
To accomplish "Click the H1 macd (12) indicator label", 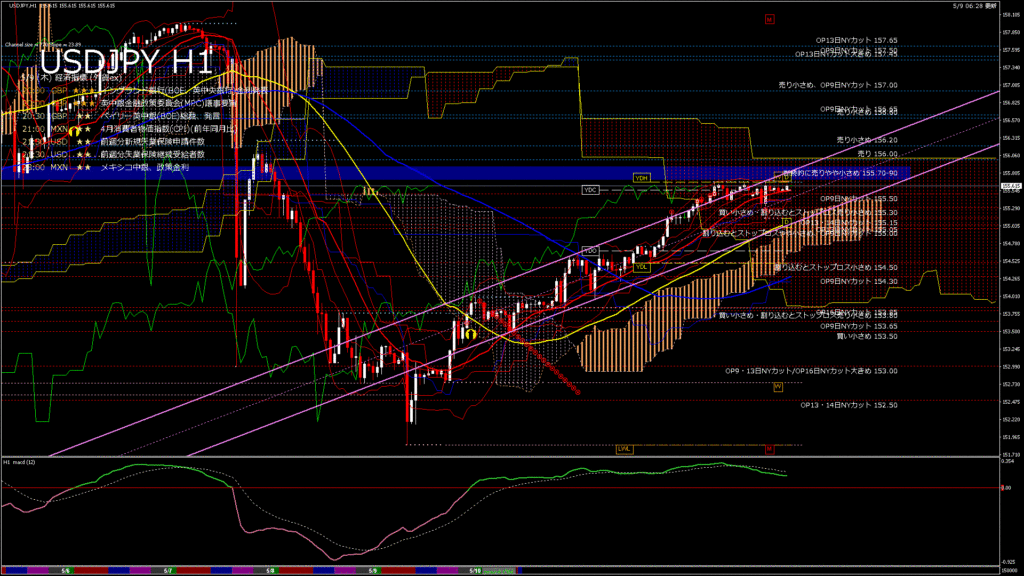I will pyautogui.click(x=22, y=462).
